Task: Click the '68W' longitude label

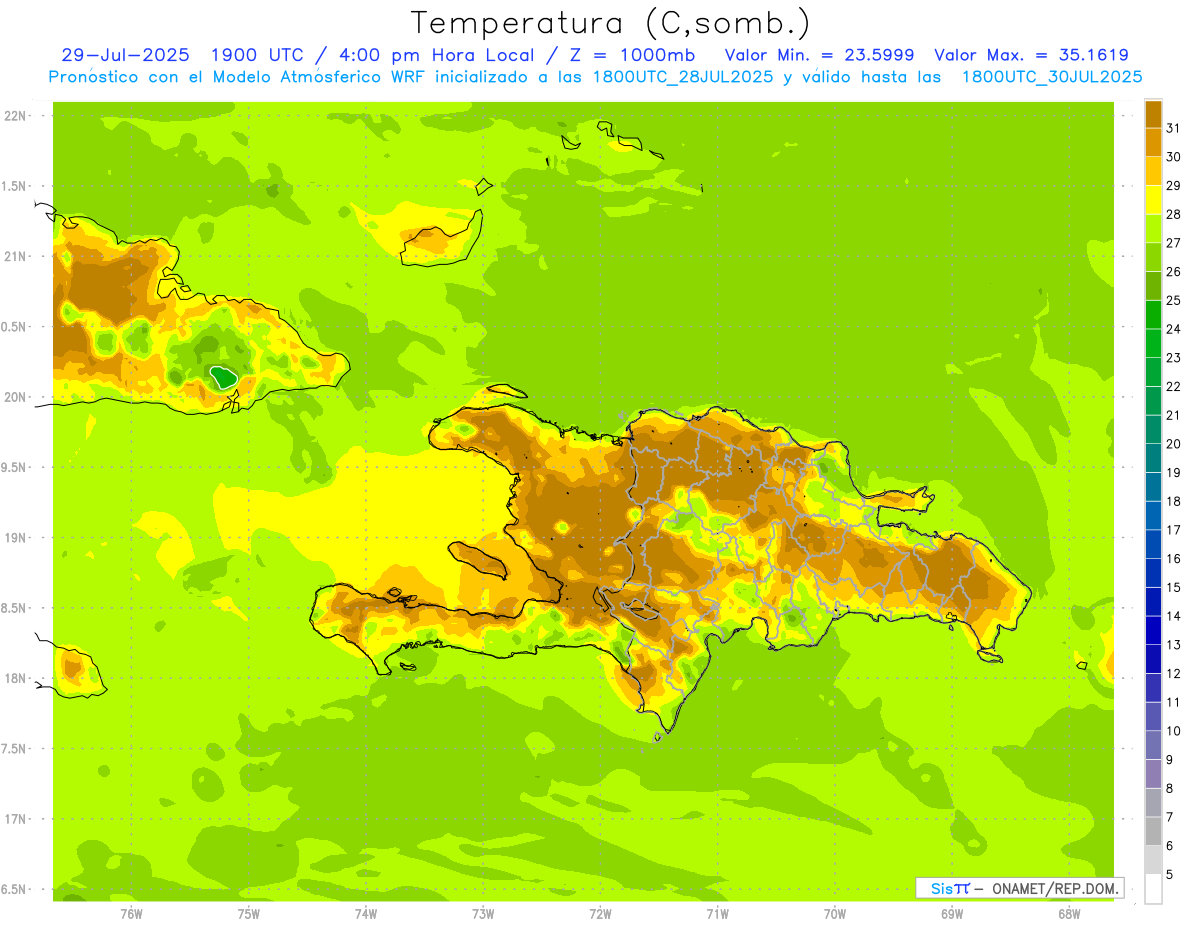Action: [1069, 914]
